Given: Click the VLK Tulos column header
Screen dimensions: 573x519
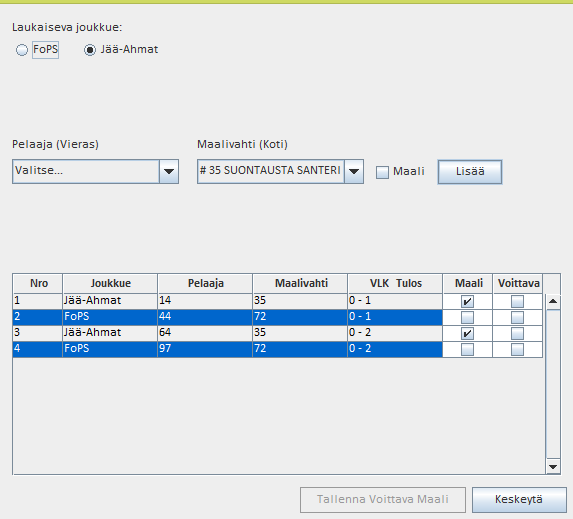Looking at the screenshot, I should tap(395, 283).
